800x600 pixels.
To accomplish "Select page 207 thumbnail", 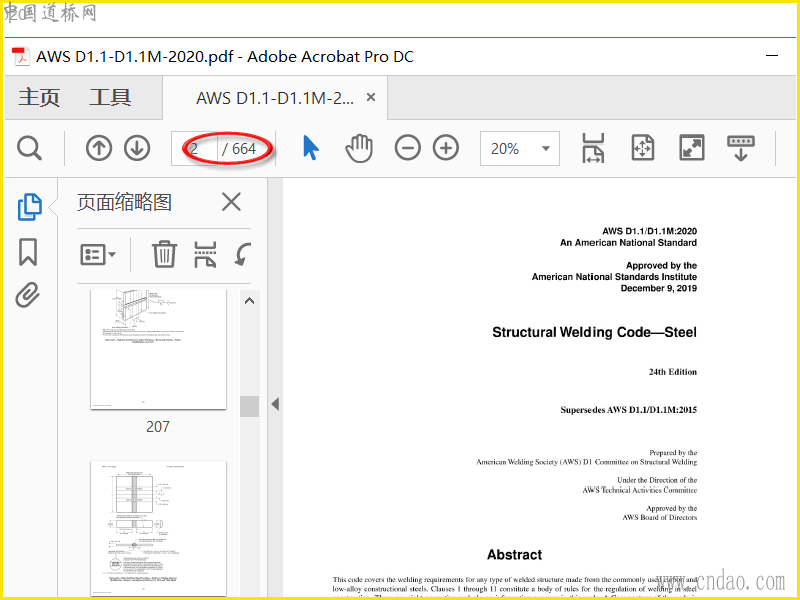I will (x=158, y=349).
